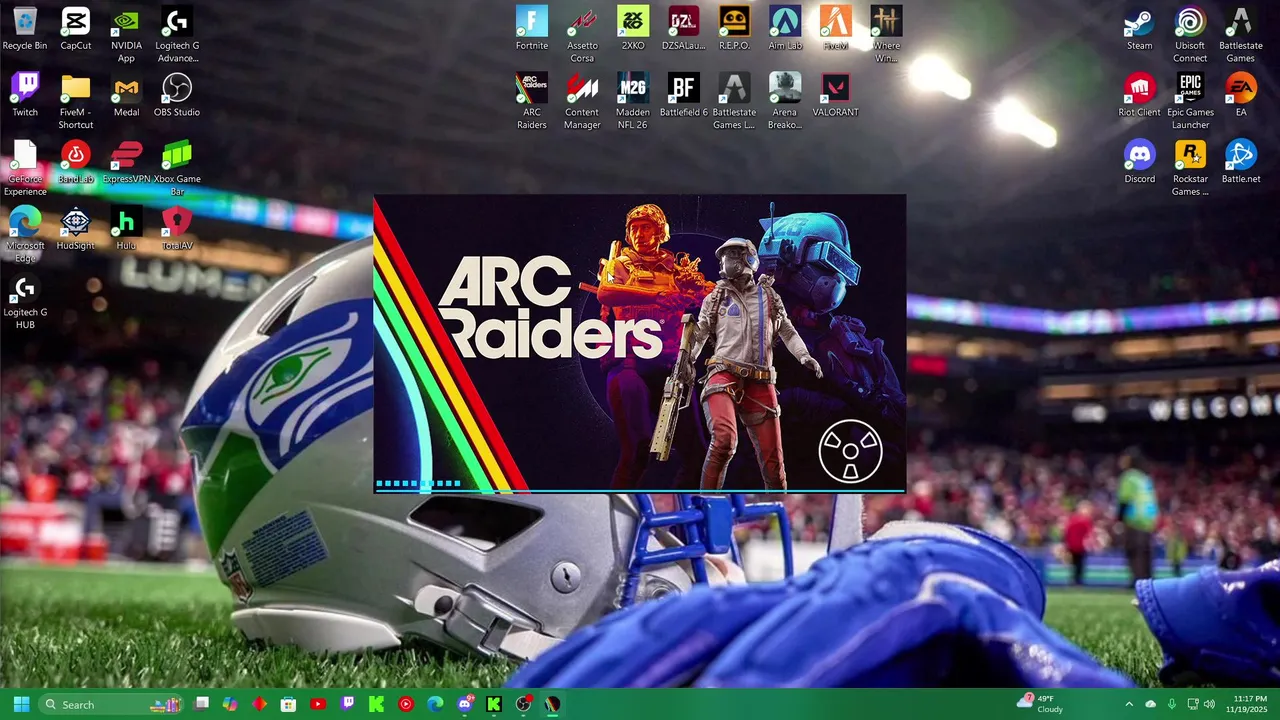Launch Battle.net desktop shortcut

[1240, 161]
